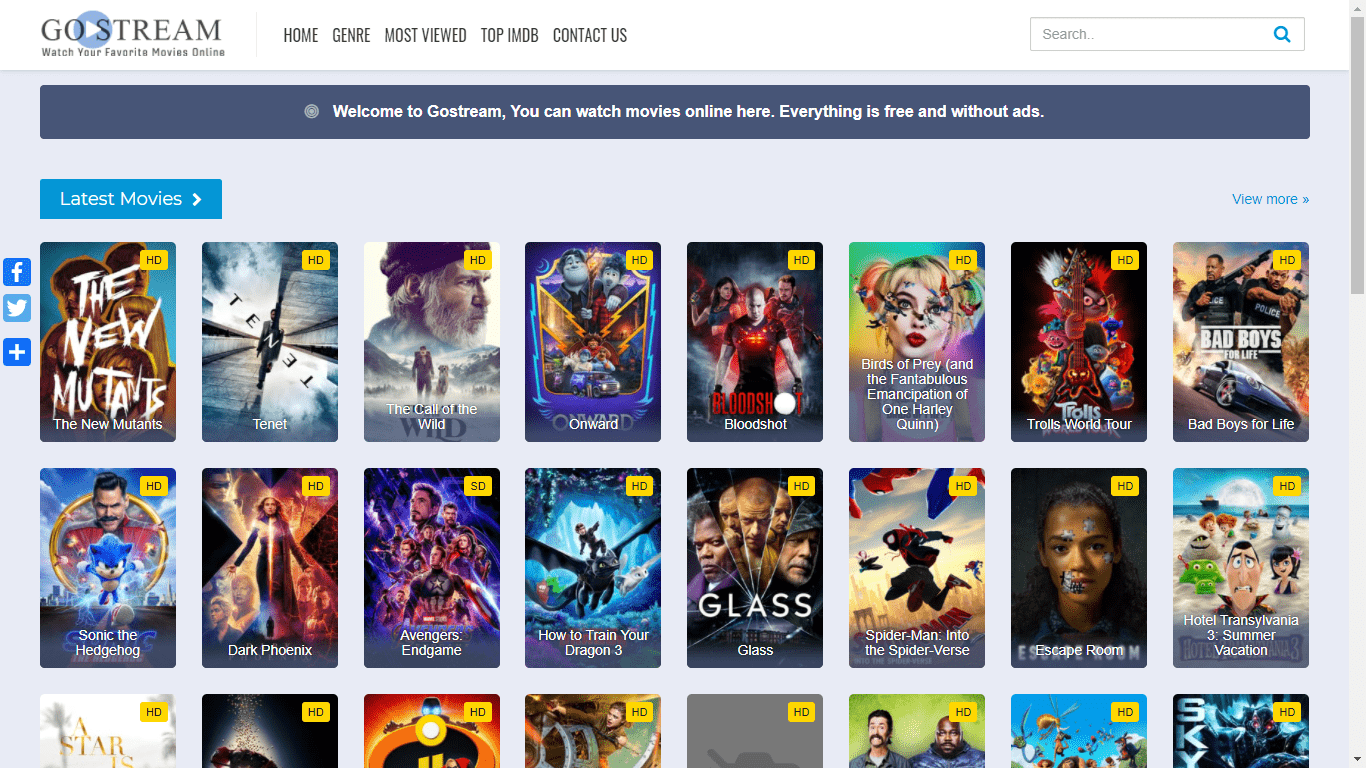The image size is (1366, 768).
Task: Click the SD badge on Avengers: Endgame
Action: [478, 486]
